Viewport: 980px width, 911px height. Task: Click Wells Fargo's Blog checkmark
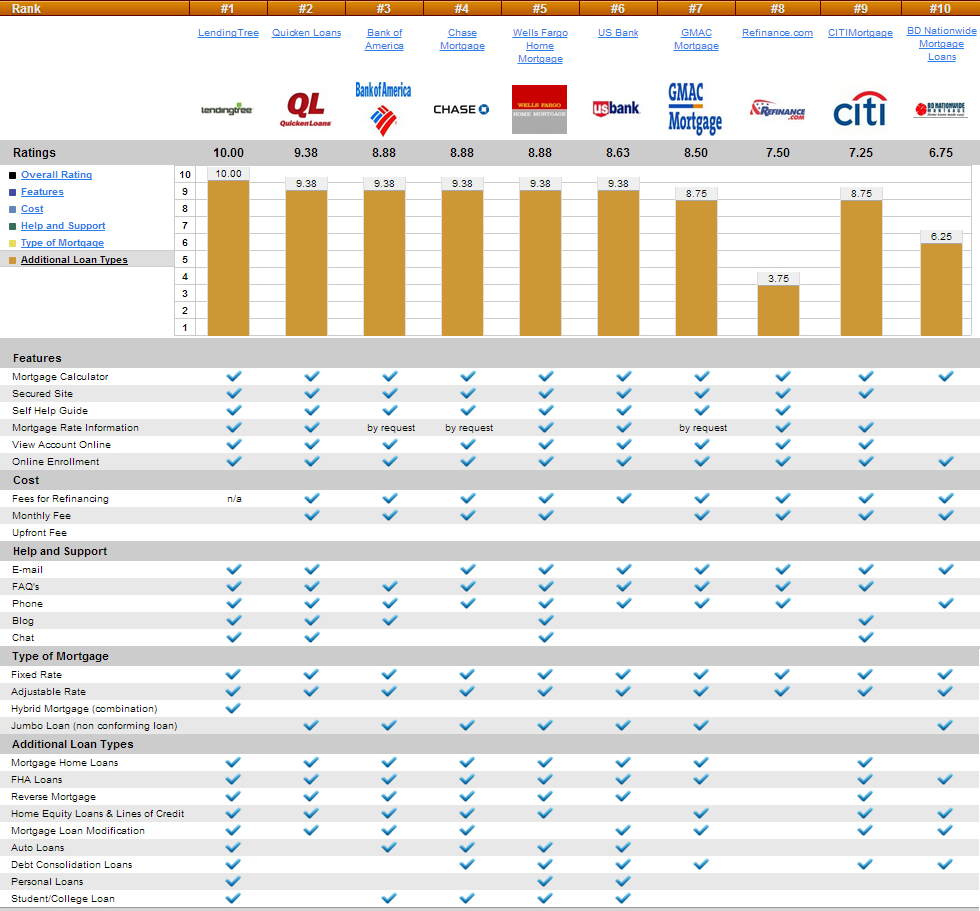tap(546, 620)
